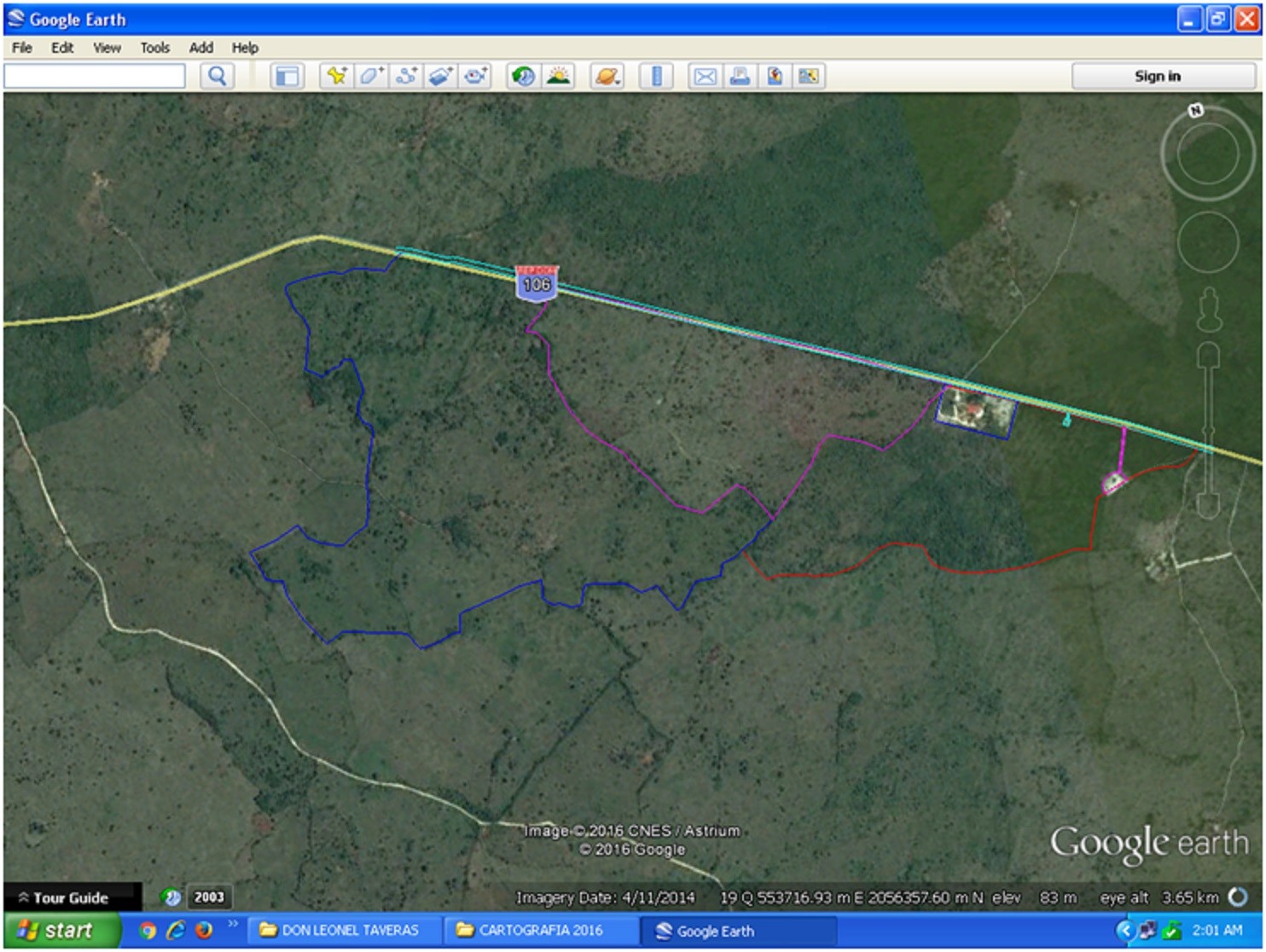Open CARTOGRAFIA 2016 taskbar folder
The height and width of the screenshot is (952, 1266).
click(540, 930)
